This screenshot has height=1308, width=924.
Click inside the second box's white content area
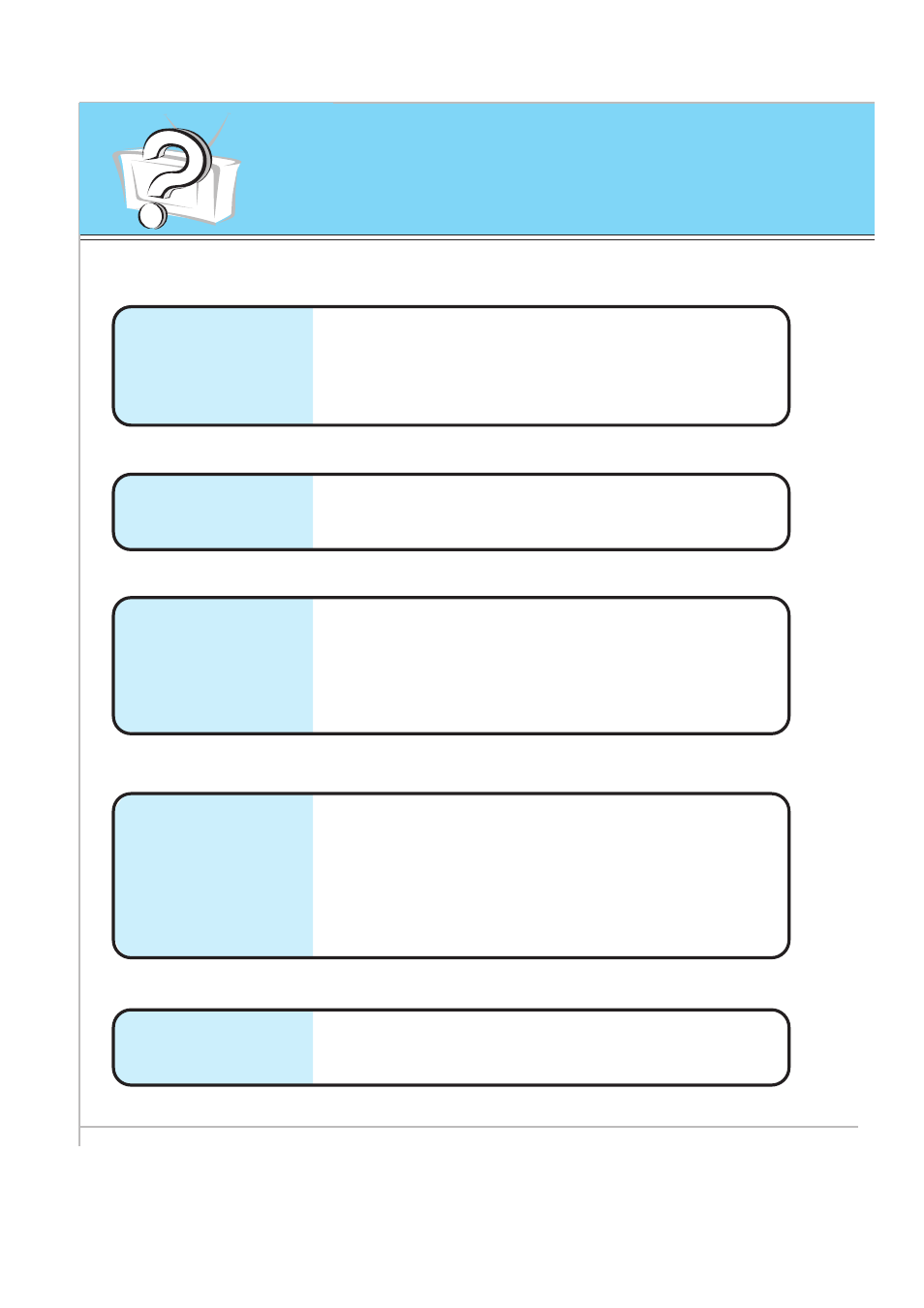pos(550,513)
